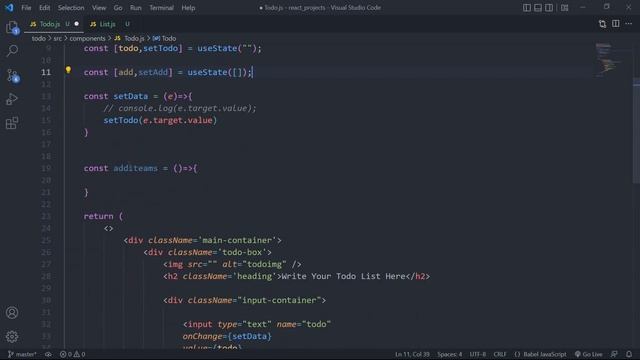
Task: Click the commented console.log line
Action: [180, 108]
